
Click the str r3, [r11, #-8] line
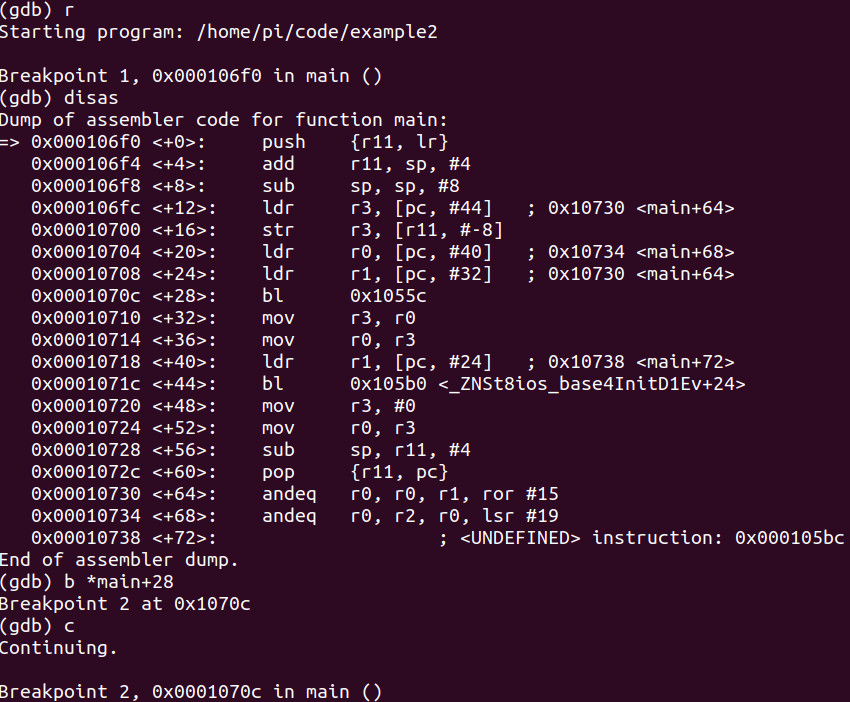click(x=382, y=230)
